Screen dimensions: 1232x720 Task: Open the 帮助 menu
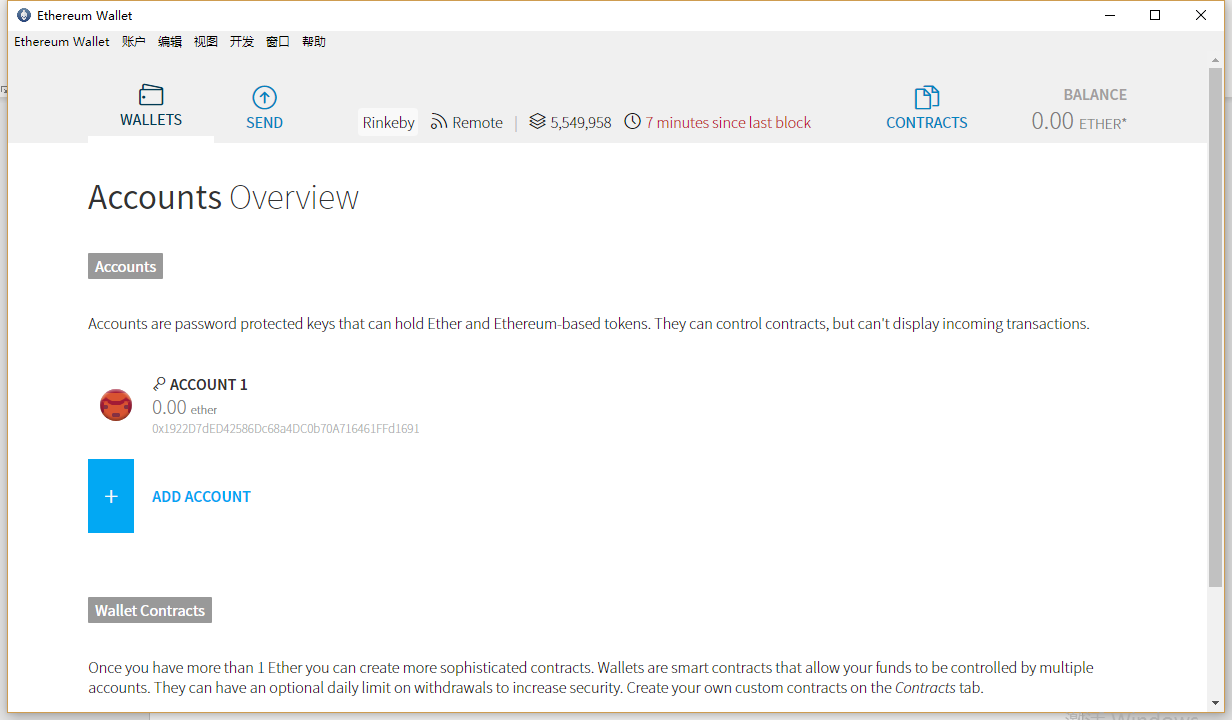click(314, 42)
